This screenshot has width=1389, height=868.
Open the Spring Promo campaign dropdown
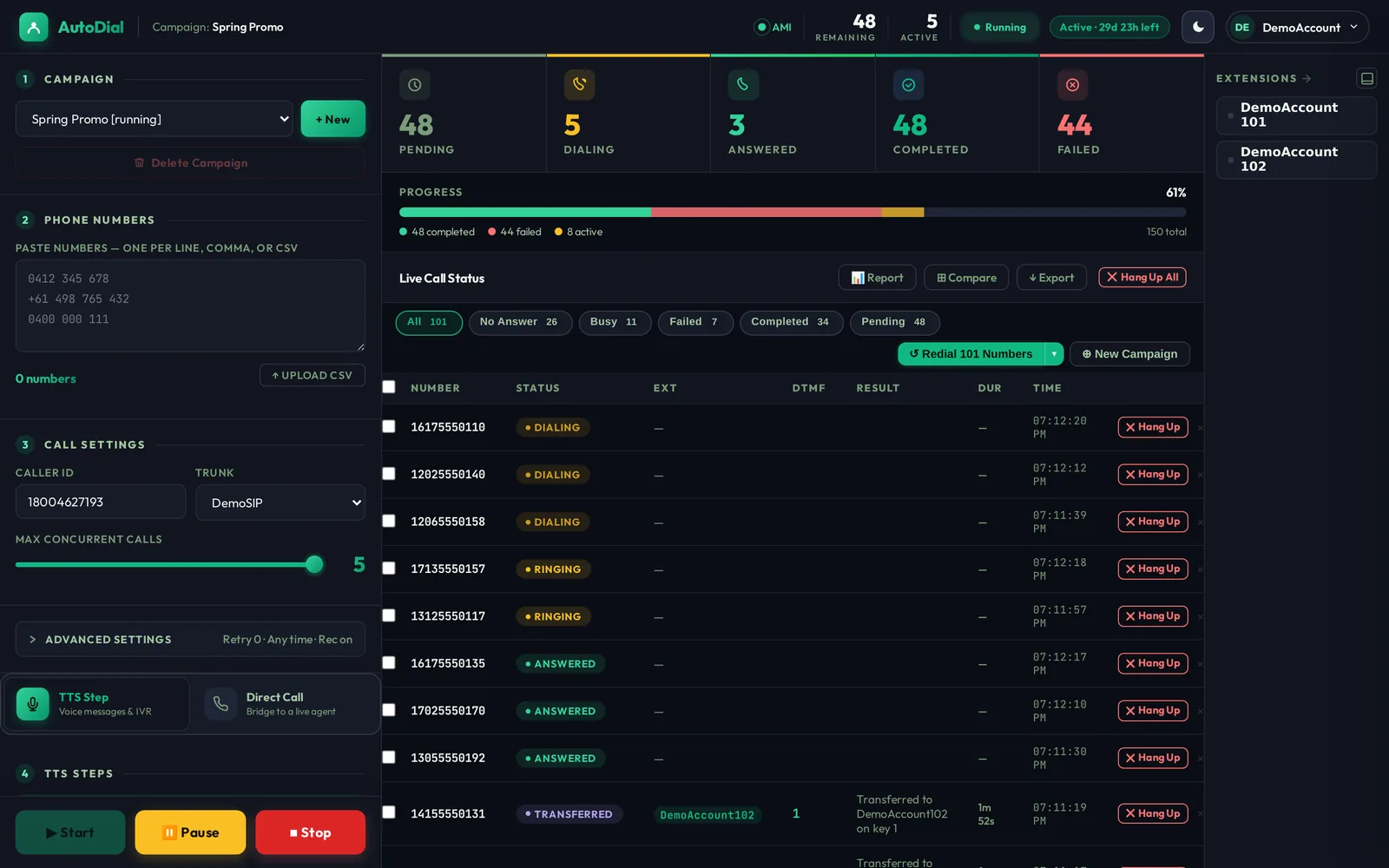155,119
